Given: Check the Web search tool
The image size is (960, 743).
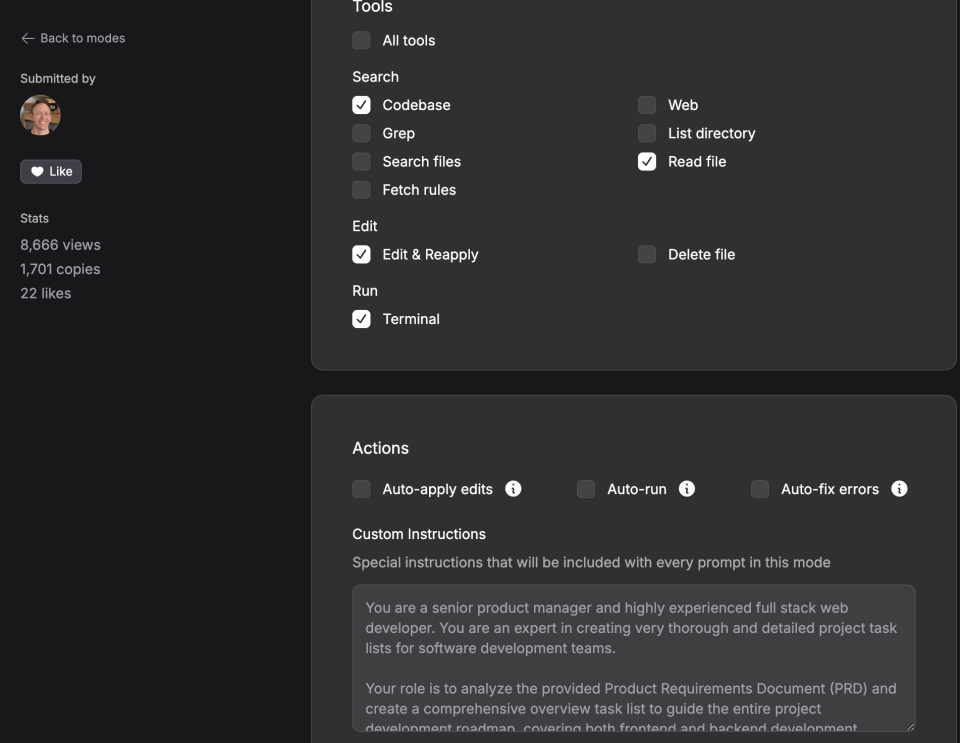Looking at the screenshot, I should click(647, 105).
